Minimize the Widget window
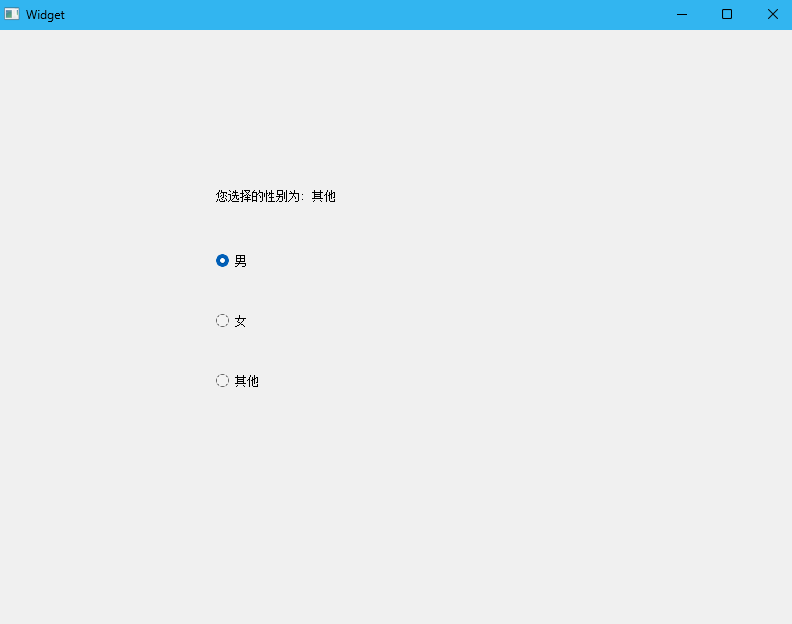 point(682,15)
